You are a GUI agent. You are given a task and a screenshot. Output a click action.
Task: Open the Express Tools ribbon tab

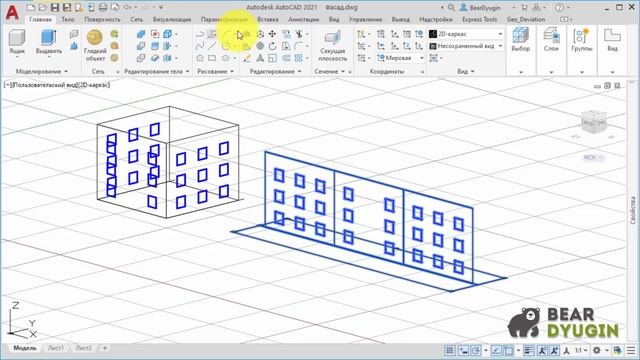click(x=480, y=19)
